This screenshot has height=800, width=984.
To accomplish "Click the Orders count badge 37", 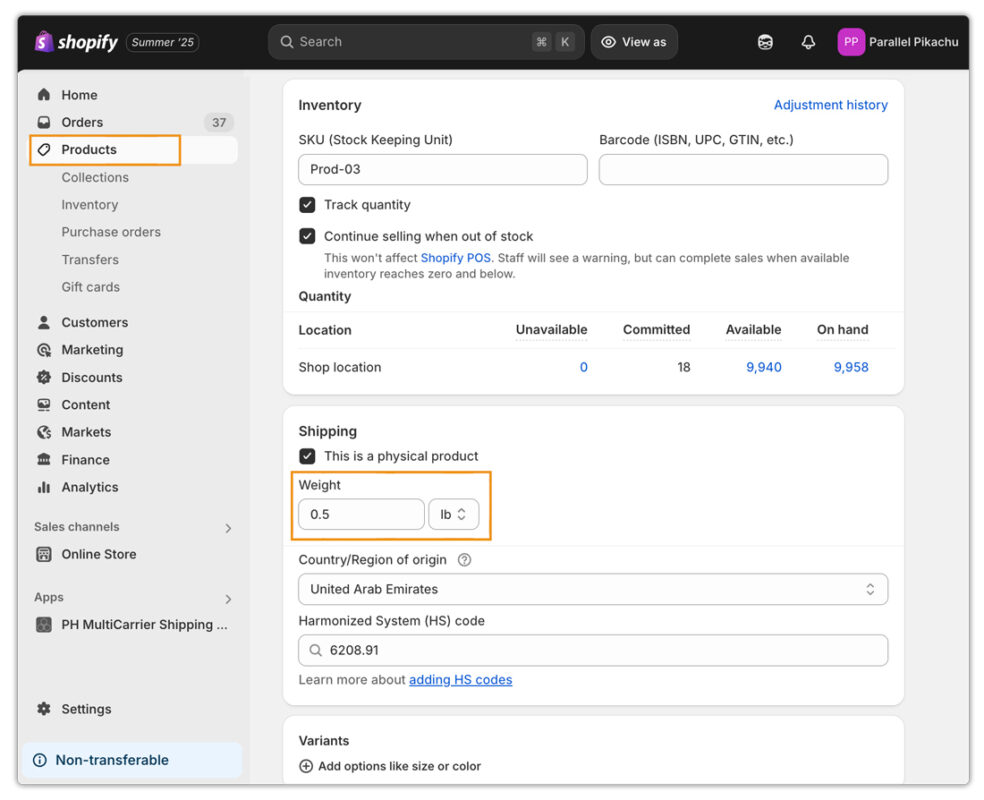I will click(218, 122).
